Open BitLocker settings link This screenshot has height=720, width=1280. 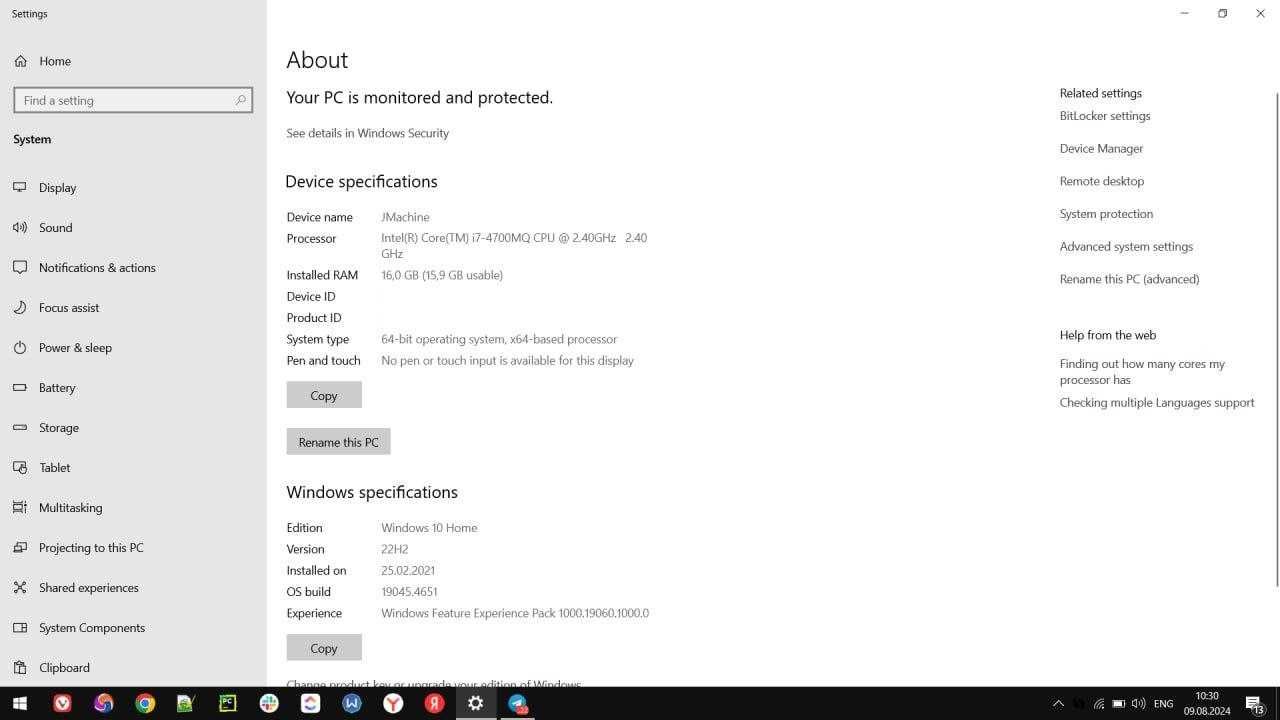click(1105, 116)
